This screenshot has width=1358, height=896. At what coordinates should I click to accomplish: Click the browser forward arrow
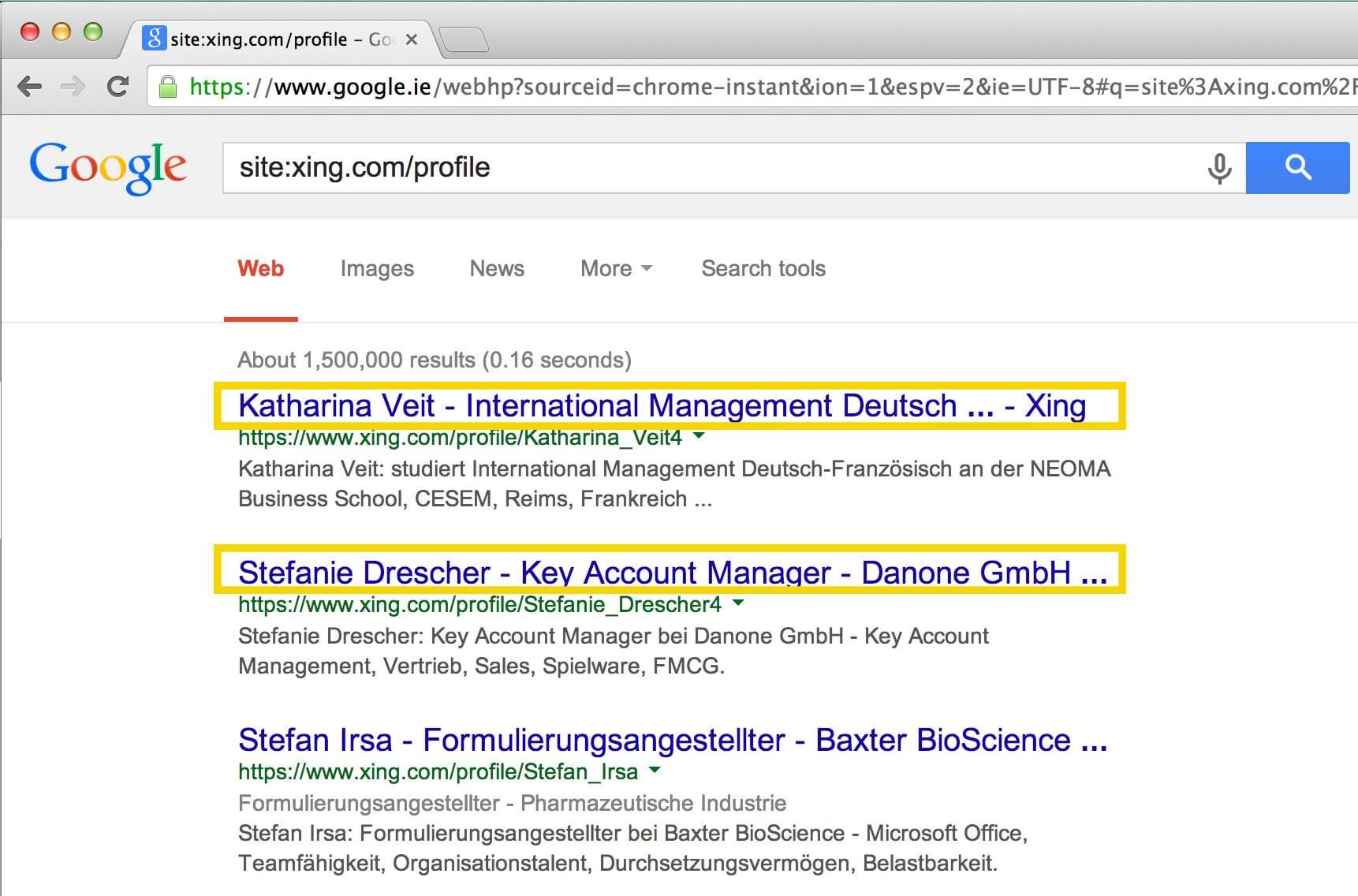tap(73, 86)
